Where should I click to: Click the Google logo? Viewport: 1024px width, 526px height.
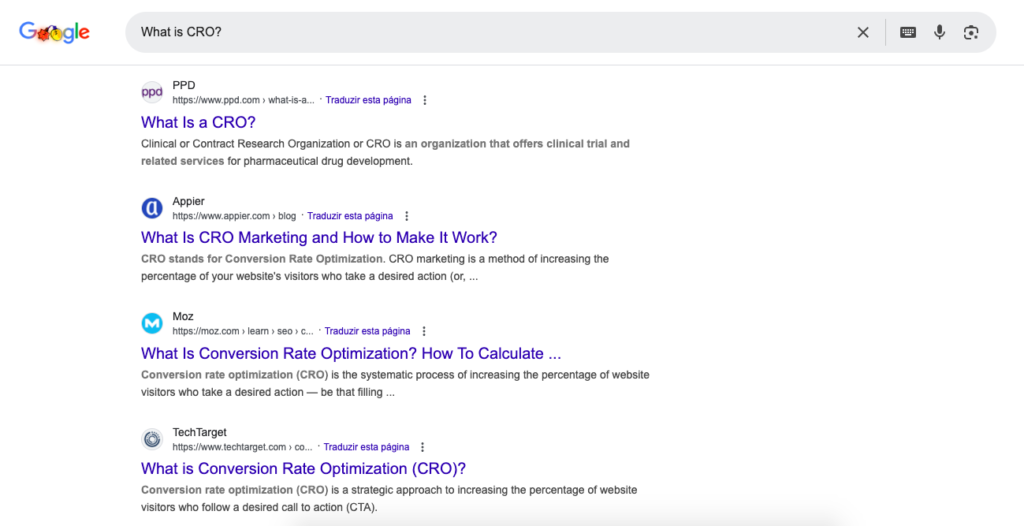pos(54,32)
